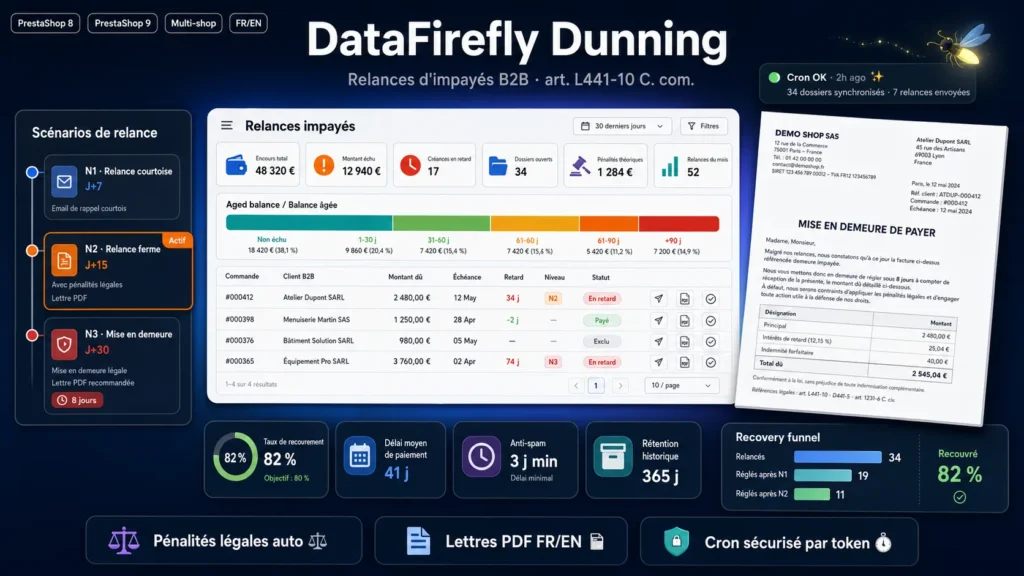Mark order #000412 as resolved with checkmark
The width and height of the screenshot is (1024, 576).
(x=711, y=298)
